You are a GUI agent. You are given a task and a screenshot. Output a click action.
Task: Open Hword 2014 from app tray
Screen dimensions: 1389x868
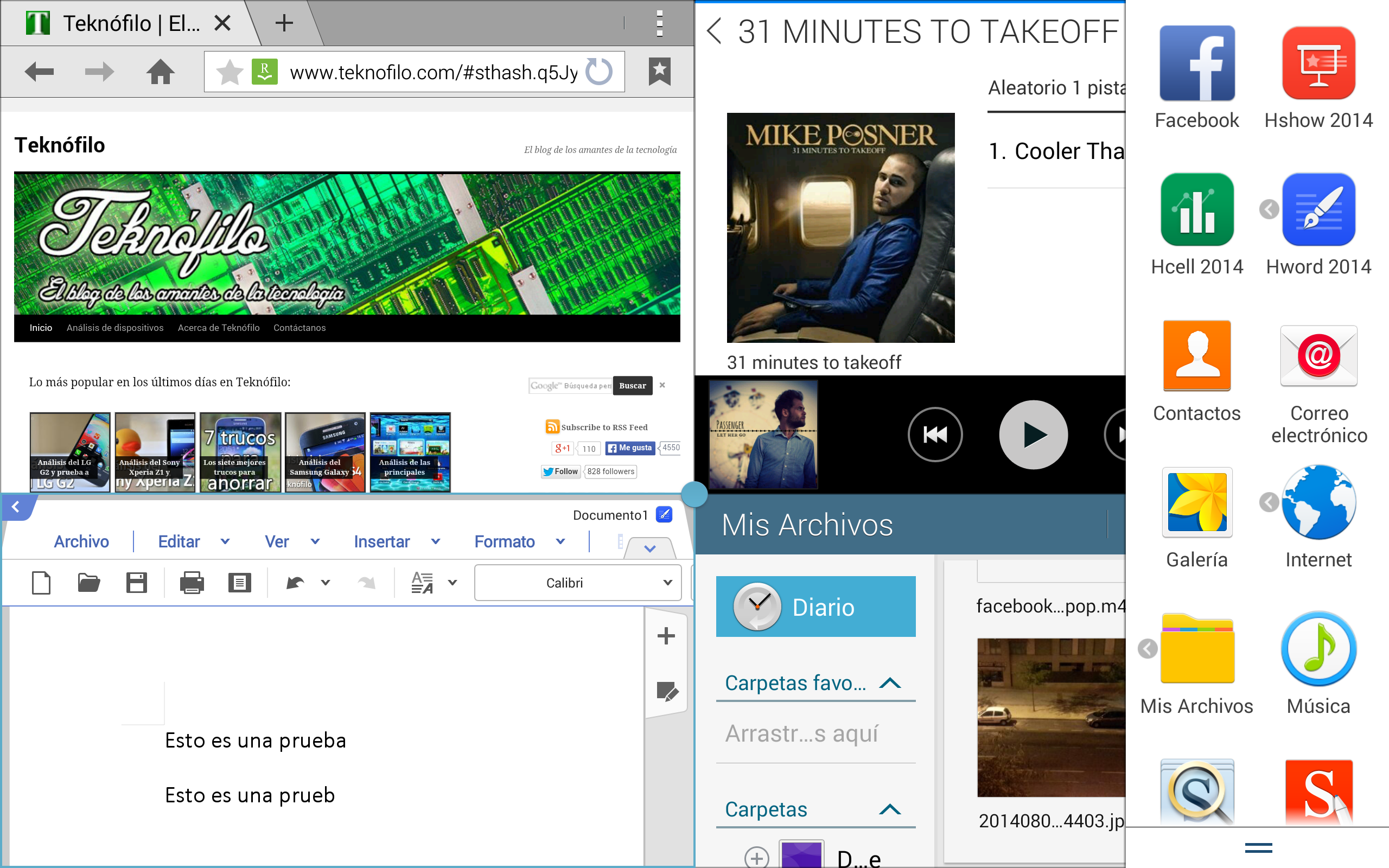[x=1318, y=210]
